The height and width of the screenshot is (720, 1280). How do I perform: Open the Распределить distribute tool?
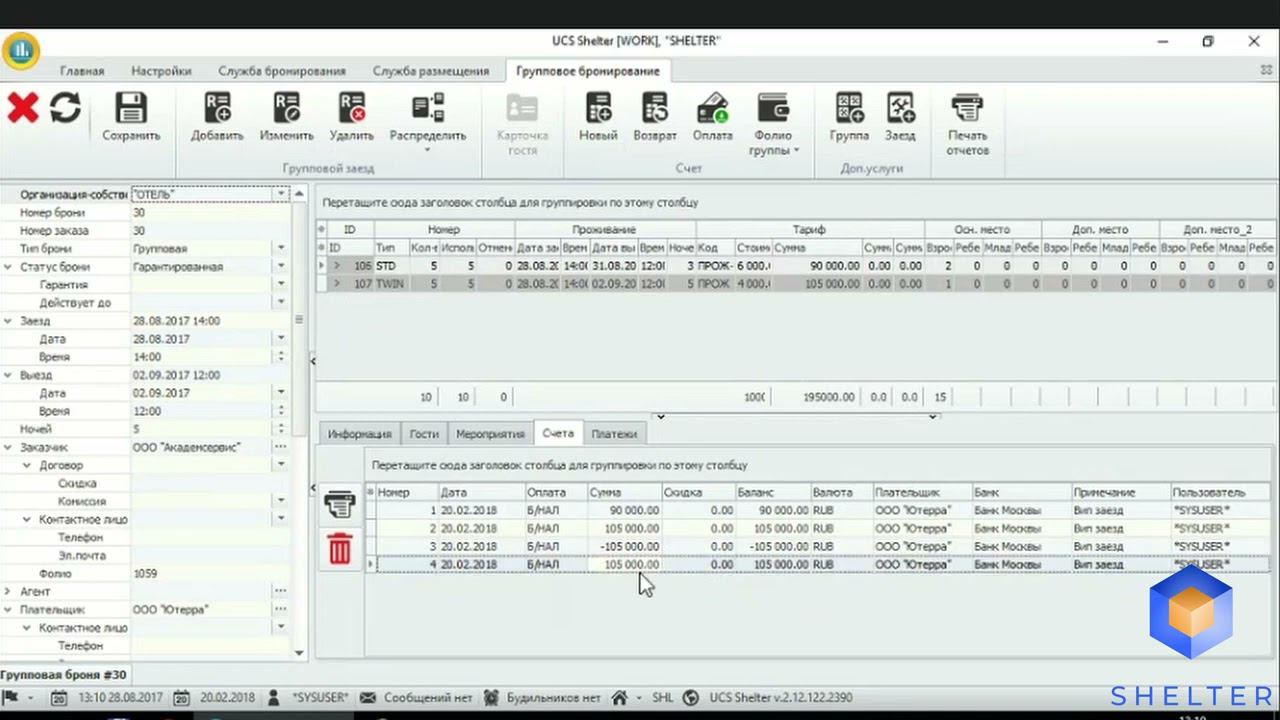[428, 122]
